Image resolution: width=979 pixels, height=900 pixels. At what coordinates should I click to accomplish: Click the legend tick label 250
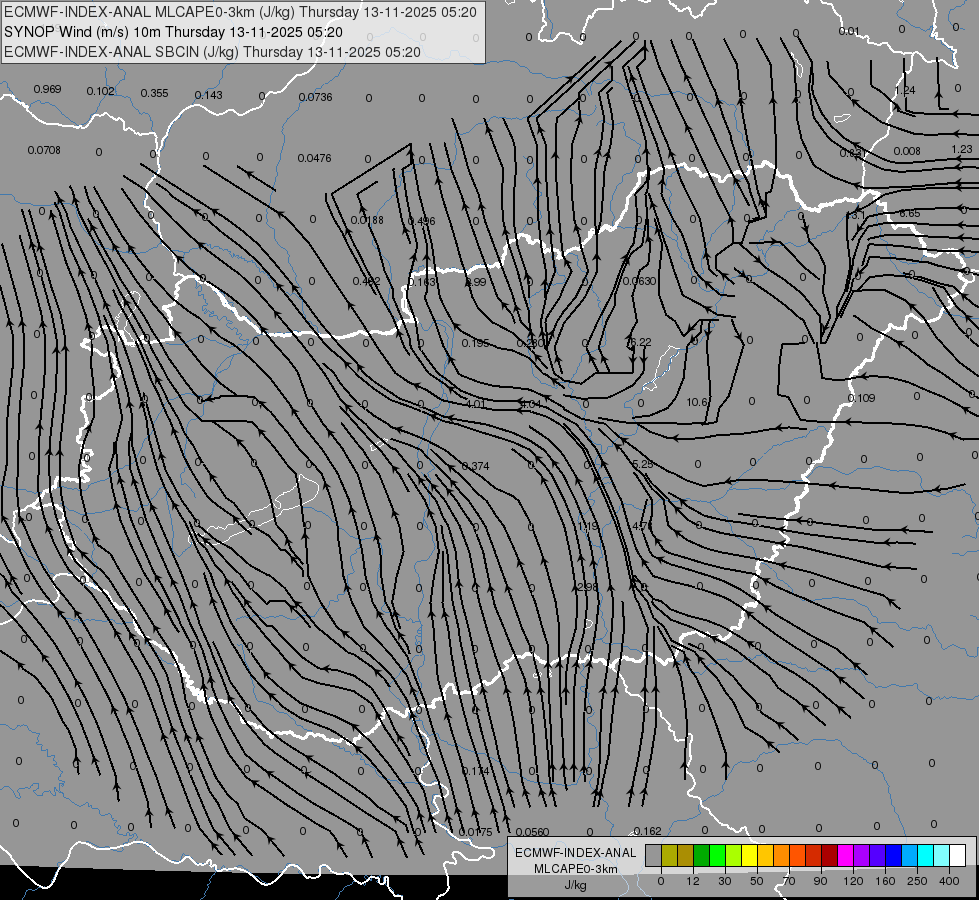917,881
